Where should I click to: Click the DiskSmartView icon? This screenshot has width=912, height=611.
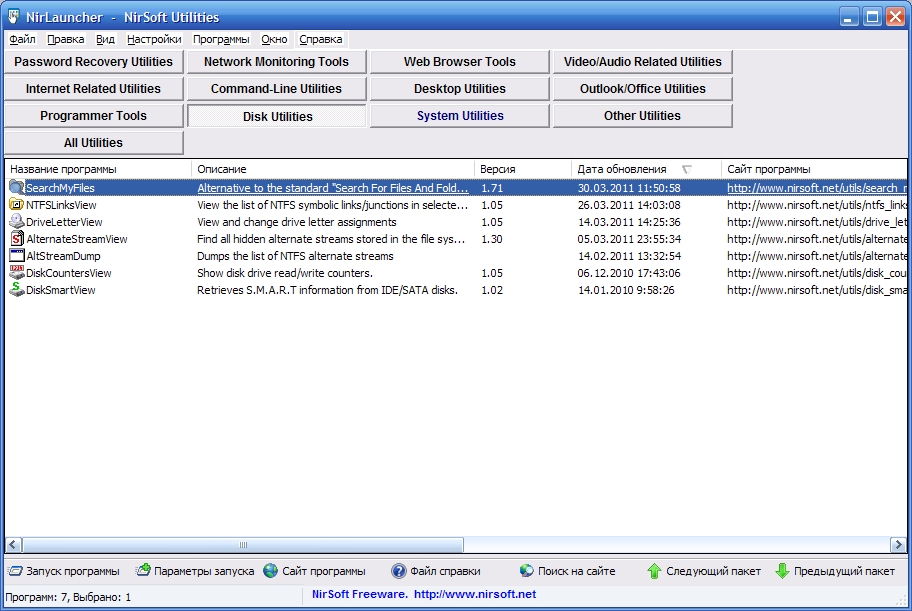[x=16, y=289]
